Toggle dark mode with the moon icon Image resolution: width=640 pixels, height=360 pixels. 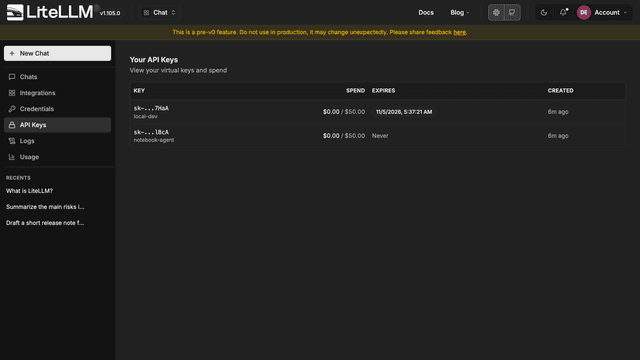click(x=544, y=13)
